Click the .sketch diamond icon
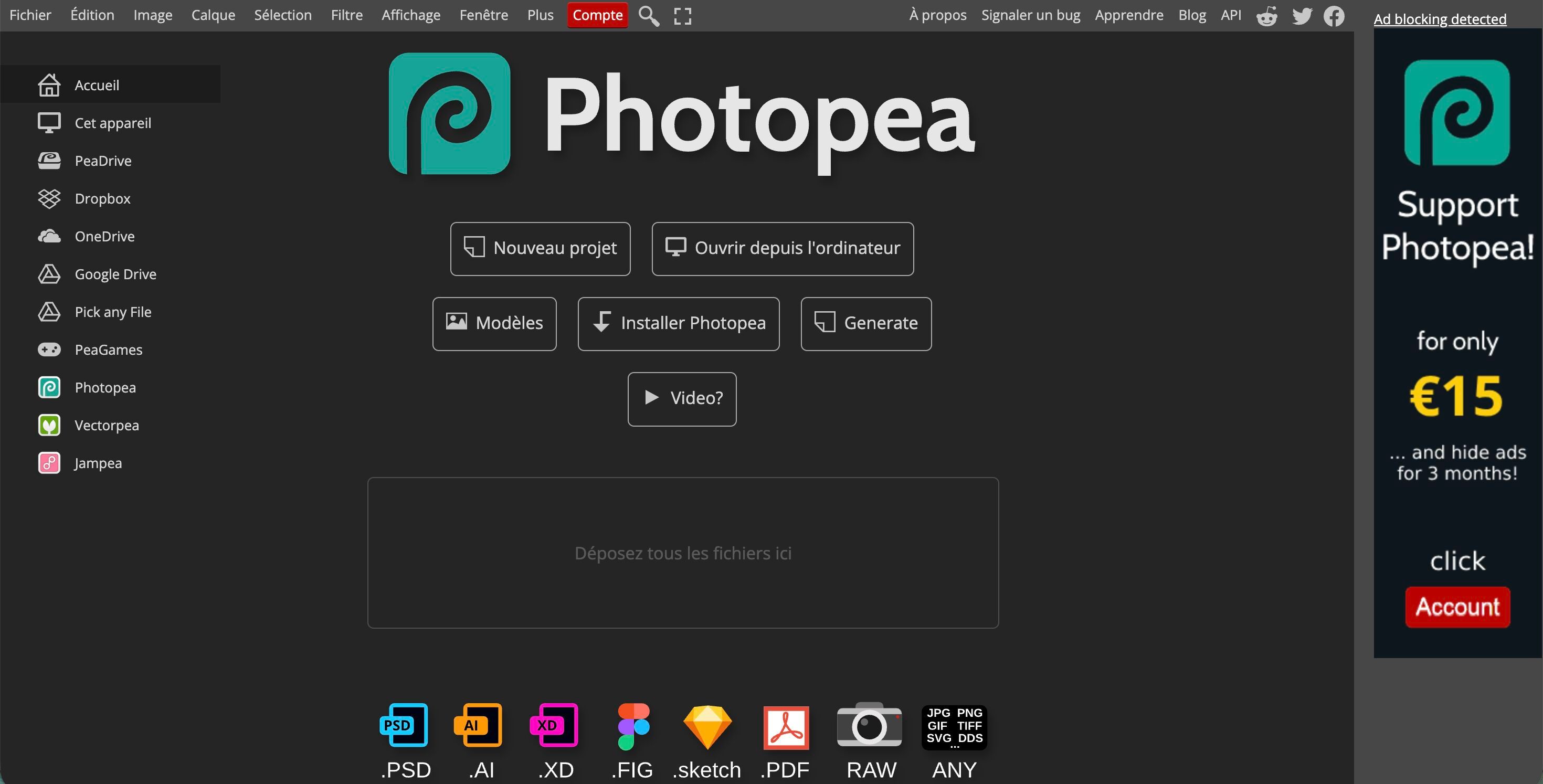 tap(707, 727)
